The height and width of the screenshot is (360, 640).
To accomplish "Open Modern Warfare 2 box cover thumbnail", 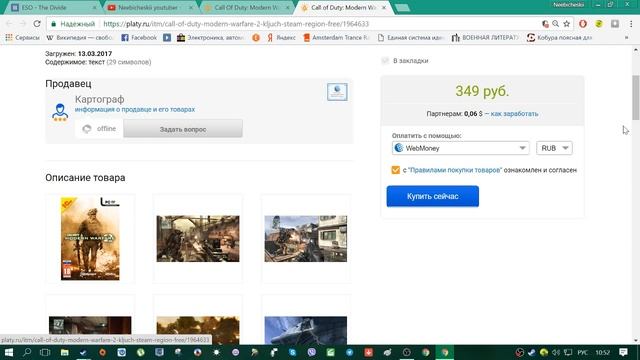I will coord(90,239).
